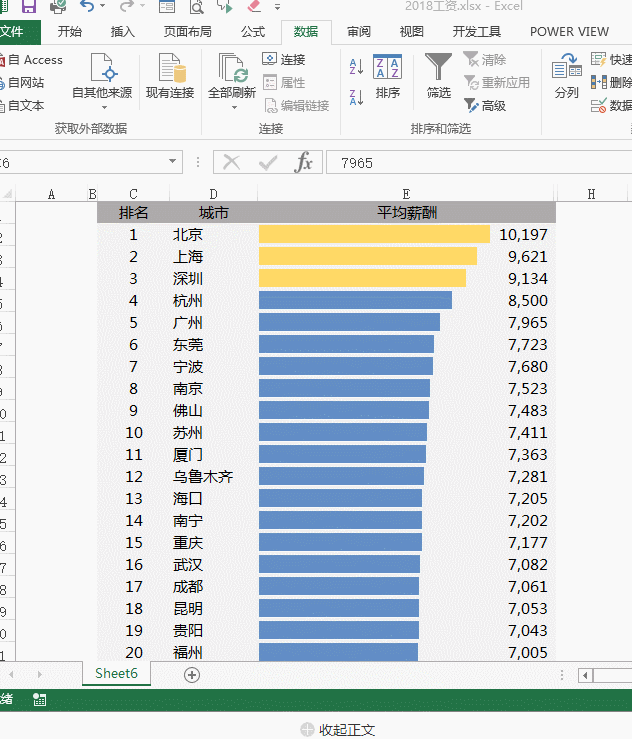Add a new sheet with plus button
The height and width of the screenshot is (739, 632).
(x=192, y=675)
